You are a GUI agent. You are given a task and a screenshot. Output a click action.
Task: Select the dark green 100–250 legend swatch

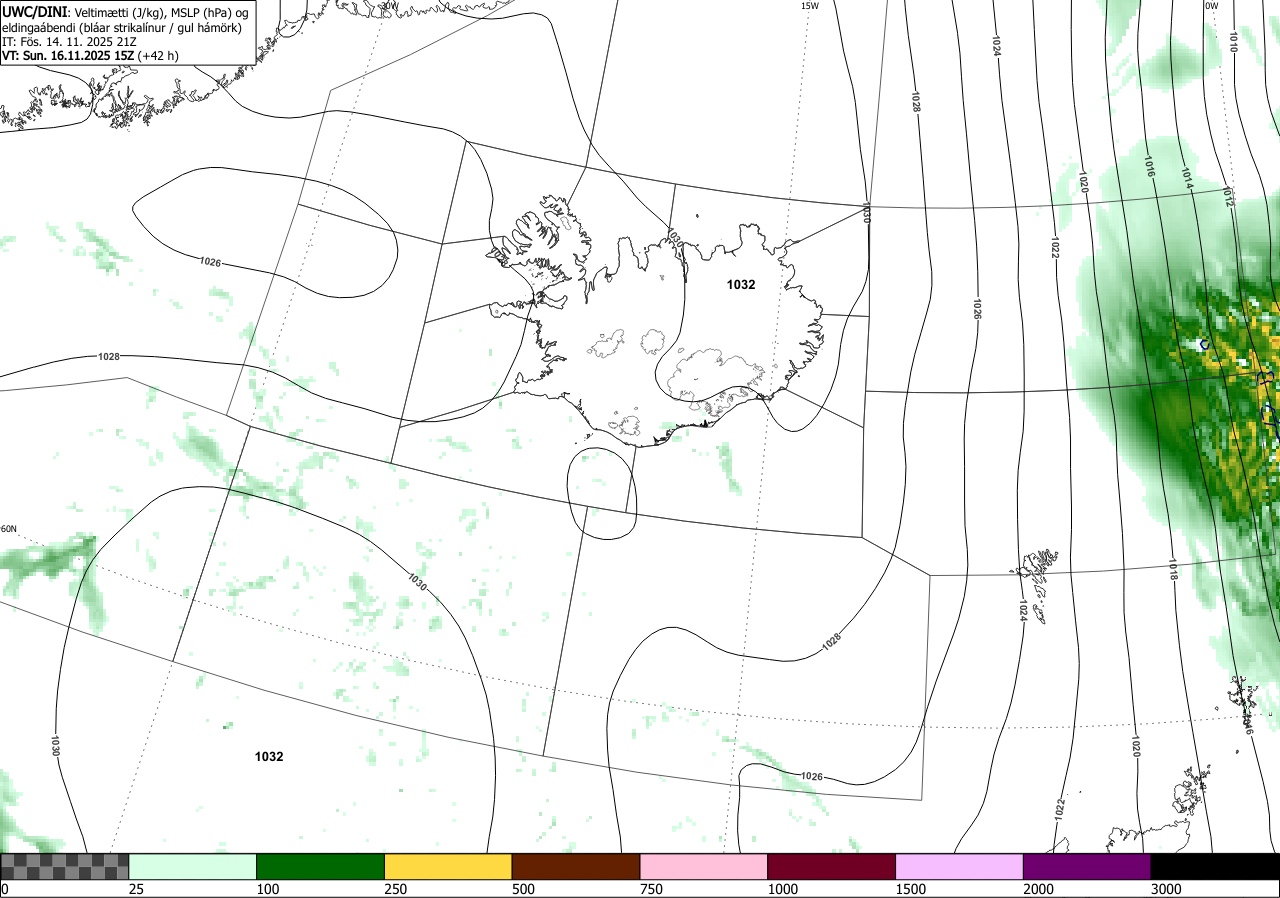tap(321, 866)
